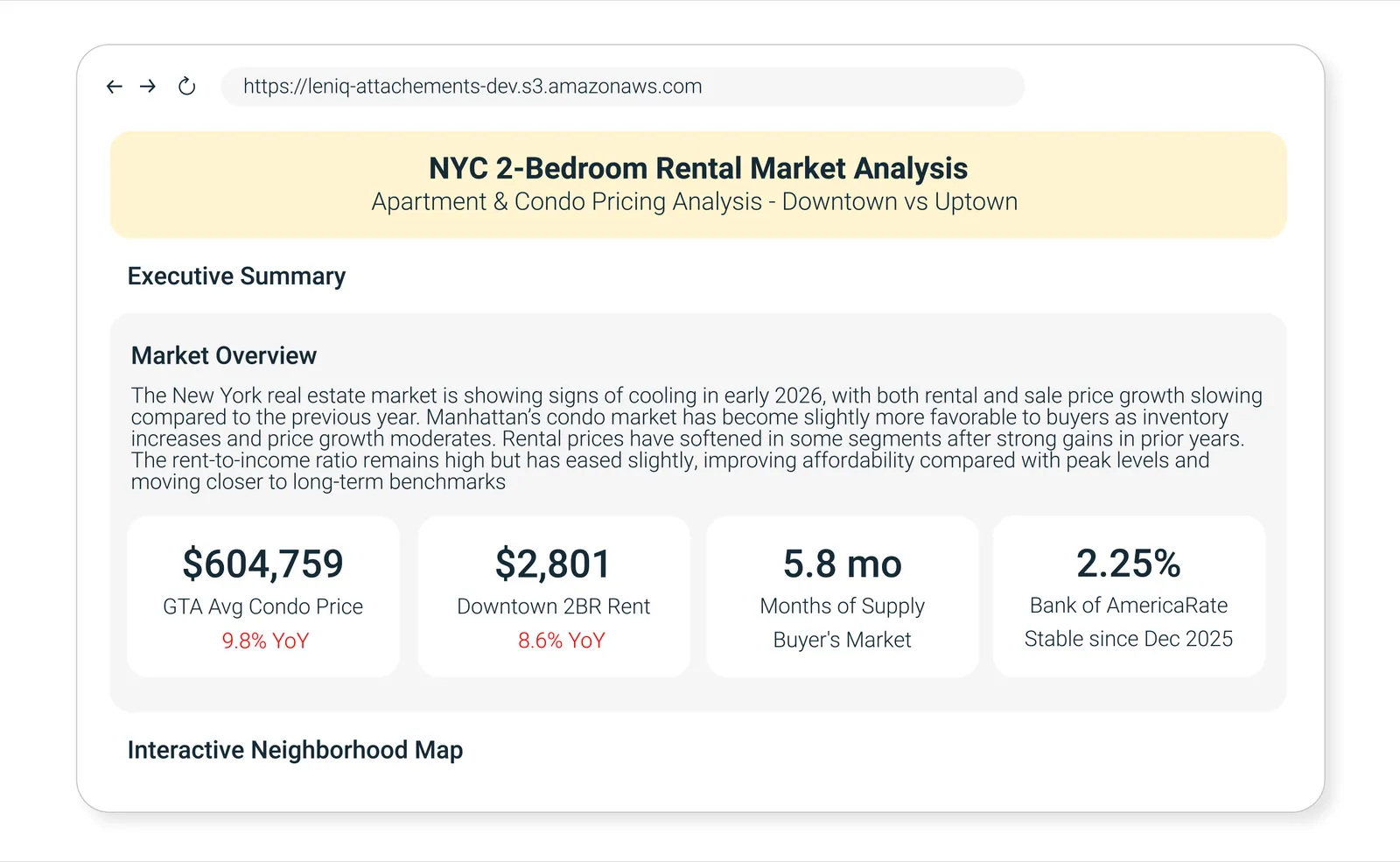Click the Apartment & Condo Pricing Analysis subtitle

point(694,202)
